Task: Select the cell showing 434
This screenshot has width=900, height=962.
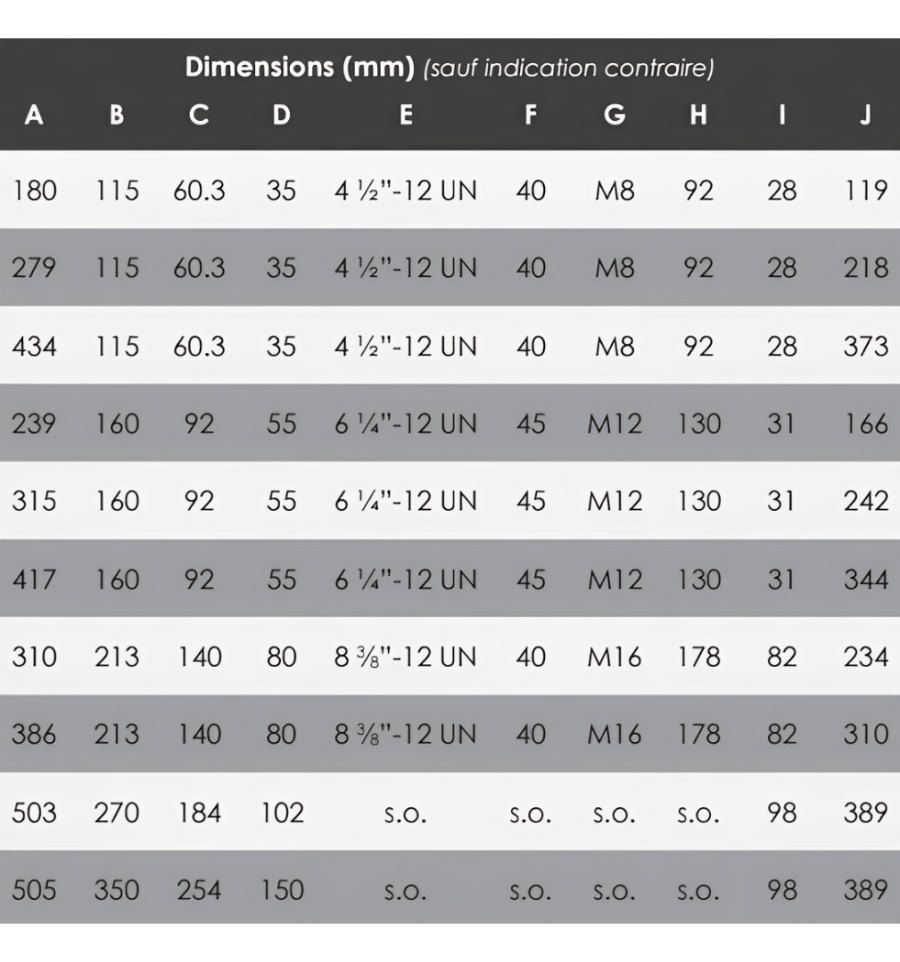Action: click(x=34, y=346)
